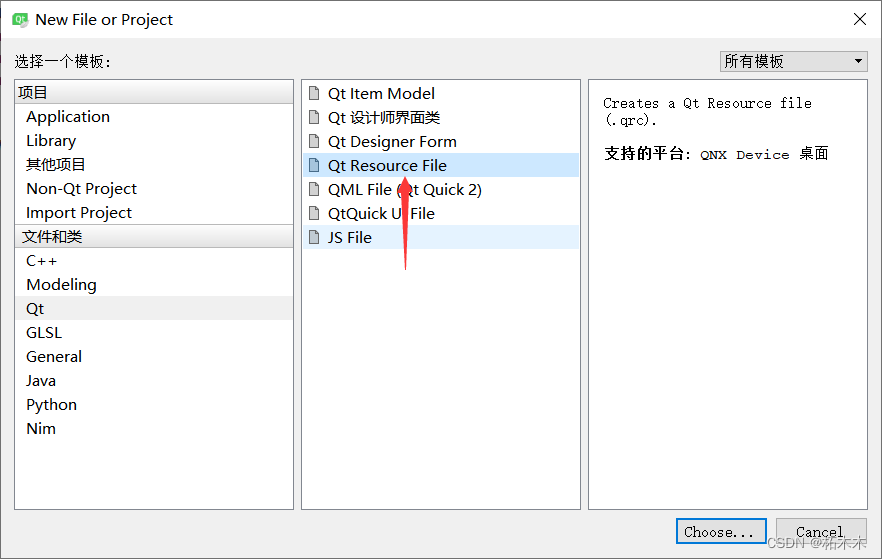882x559 pixels.
Task: Select Application project category
Action: (154, 116)
